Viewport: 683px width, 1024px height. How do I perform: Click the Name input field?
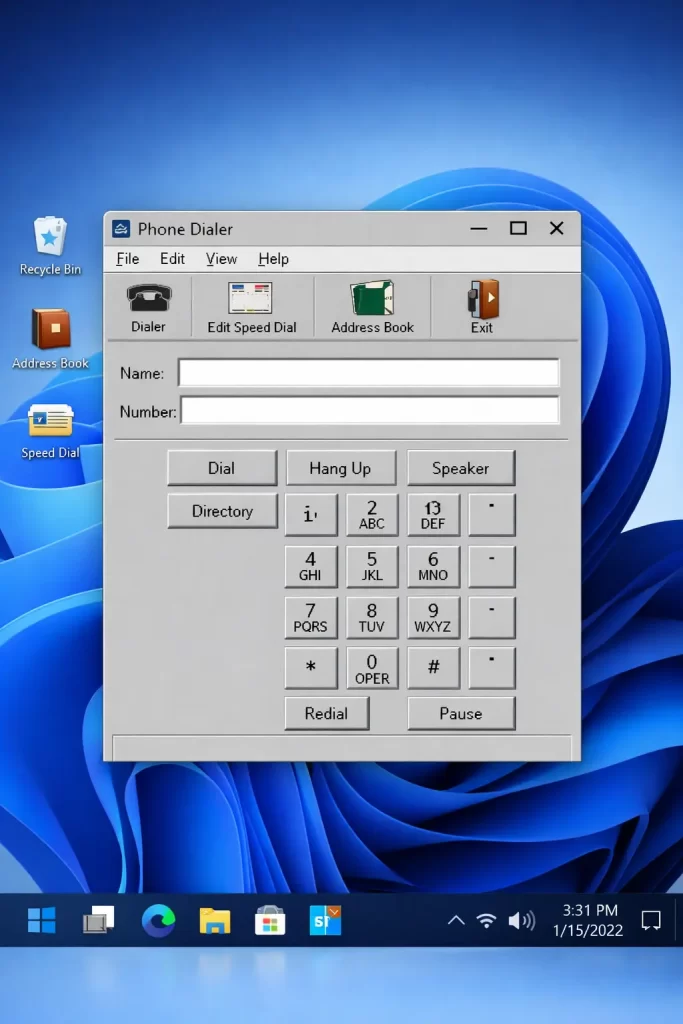coord(369,373)
